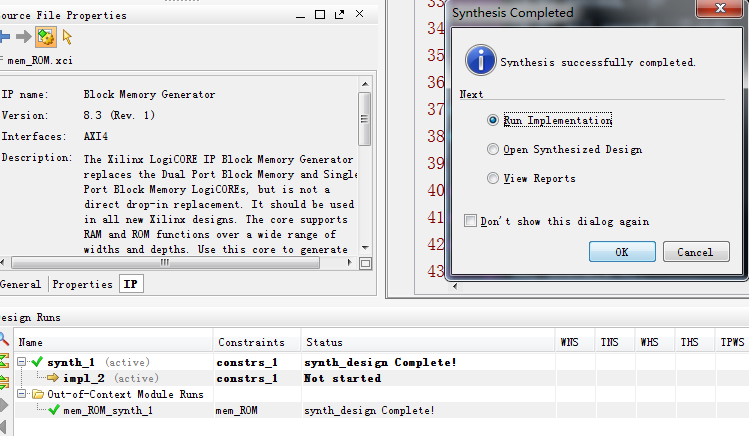The image size is (749, 436).
Task: Sort by the WHS column
Action: point(656,342)
